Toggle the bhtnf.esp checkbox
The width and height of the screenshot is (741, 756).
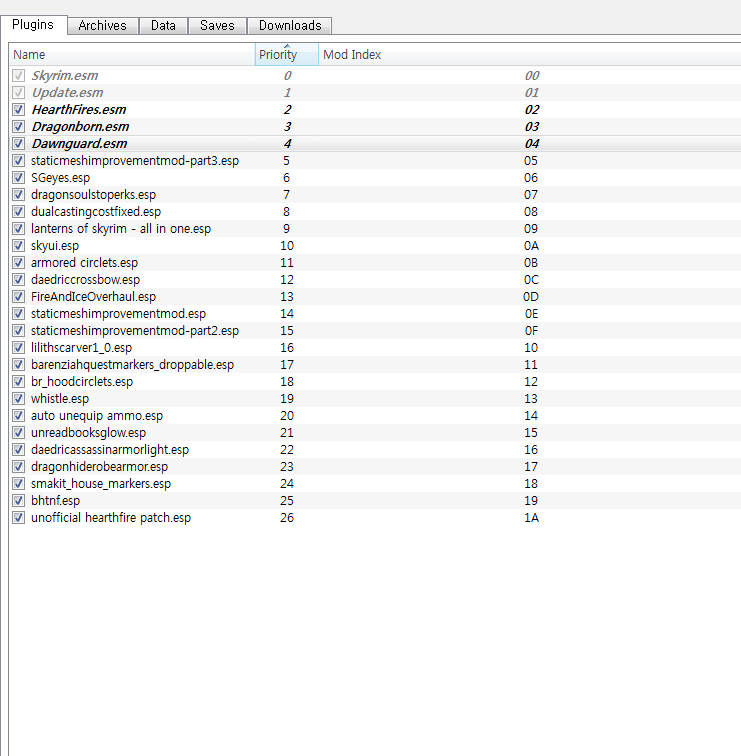[18, 500]
